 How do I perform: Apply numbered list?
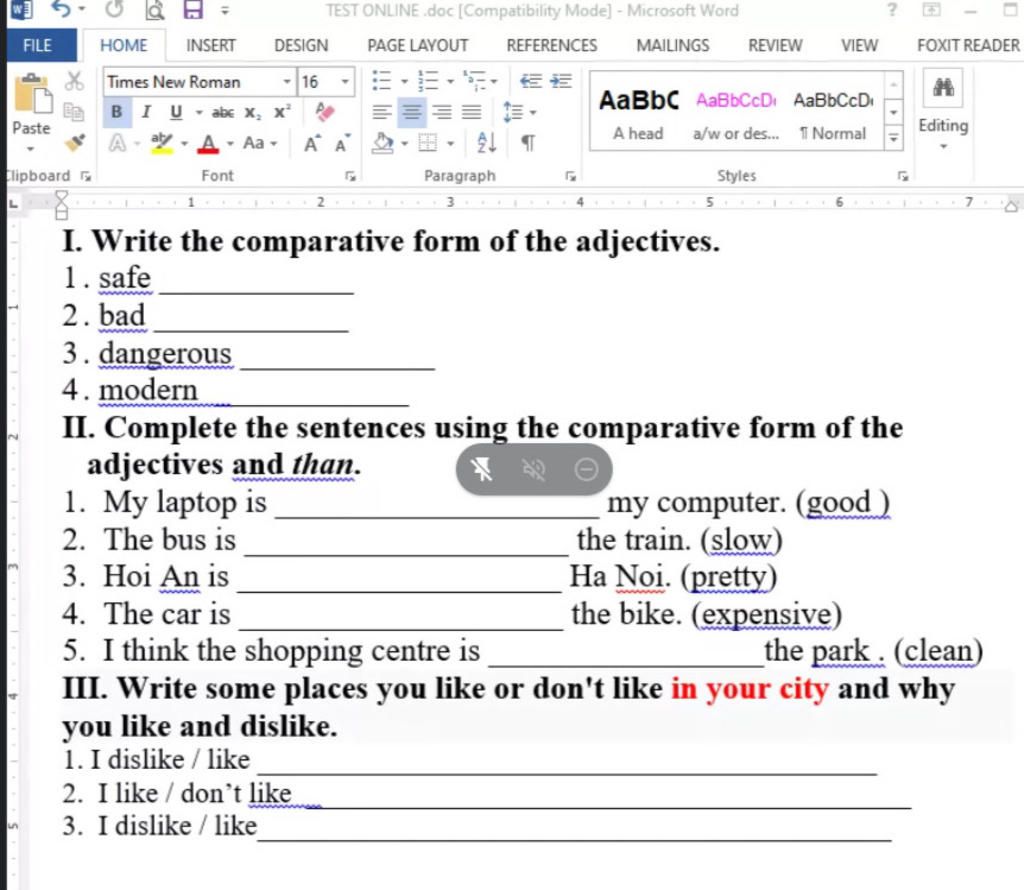click(x=428, y=81)
